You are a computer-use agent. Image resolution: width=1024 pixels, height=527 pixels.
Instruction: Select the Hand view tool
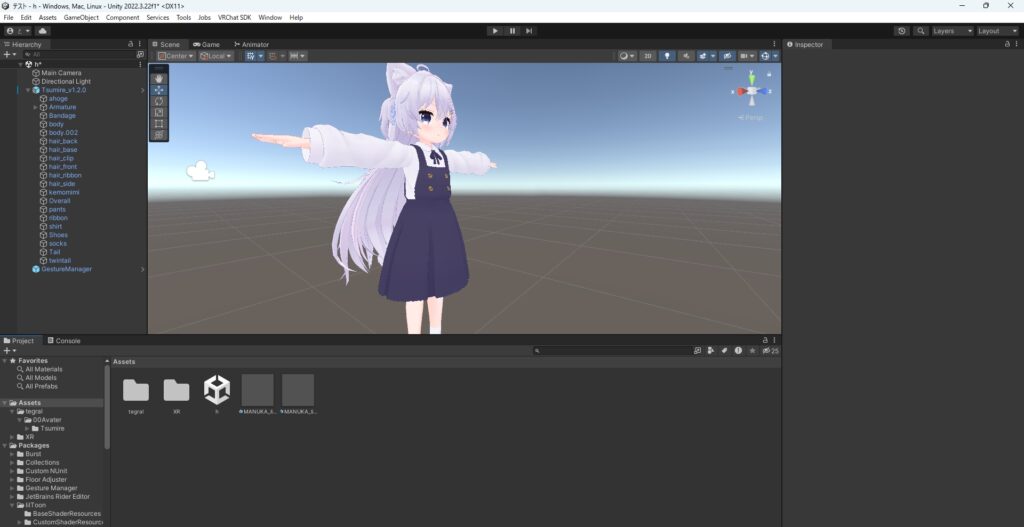click(159, 78)
